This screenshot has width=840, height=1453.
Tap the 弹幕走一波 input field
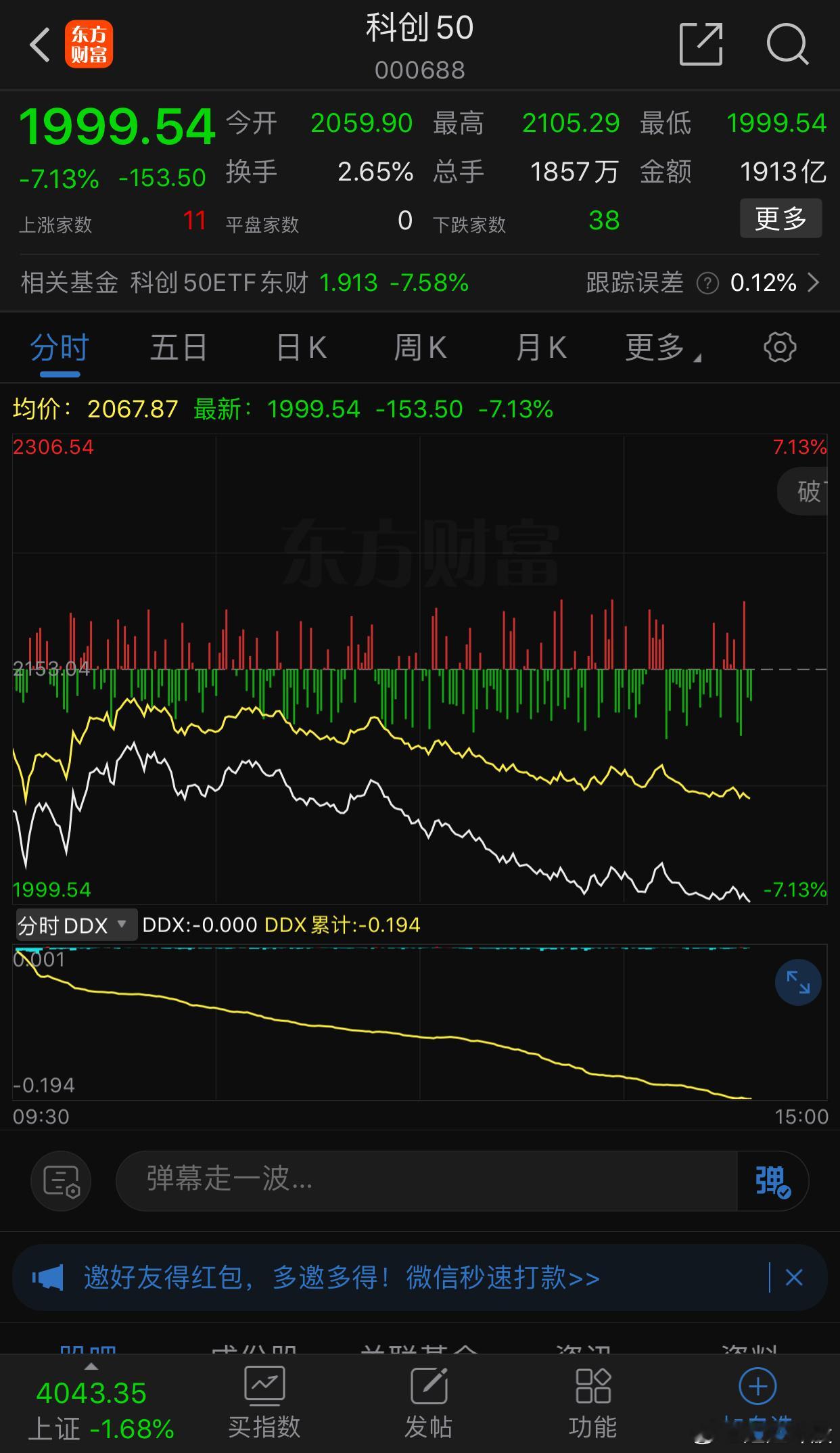point(426,1181)
